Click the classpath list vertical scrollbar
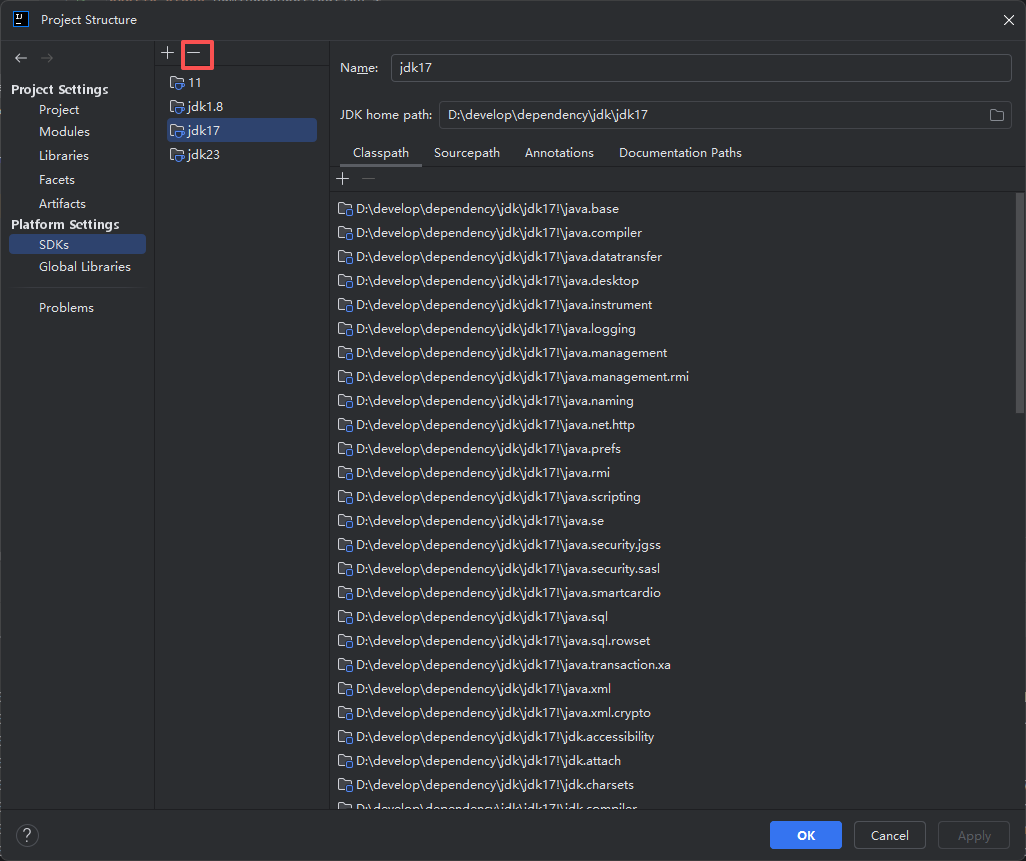Screen dimensions: 1026x861 pos(1019,303)
